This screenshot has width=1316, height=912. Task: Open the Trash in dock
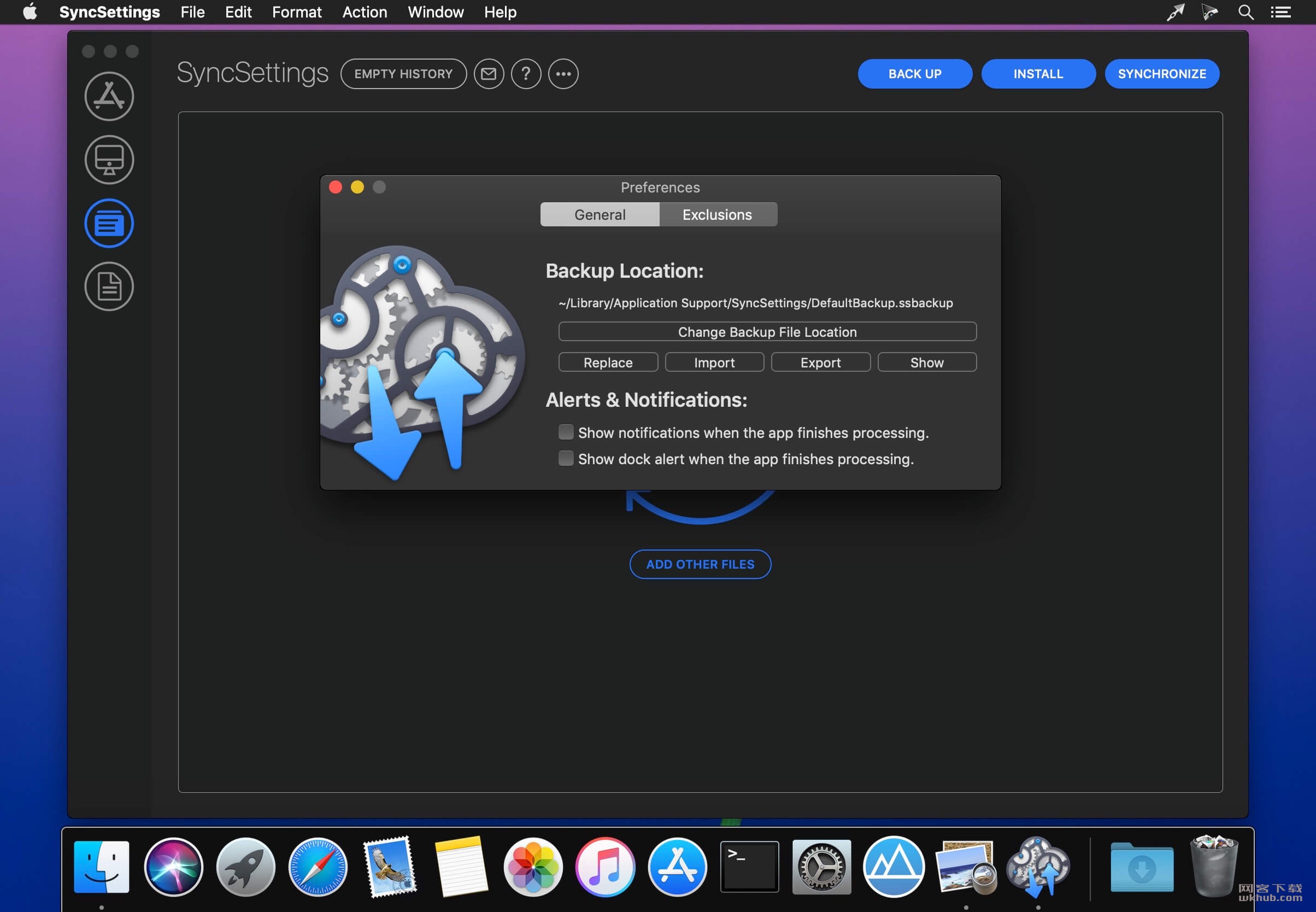[1214, 866]
